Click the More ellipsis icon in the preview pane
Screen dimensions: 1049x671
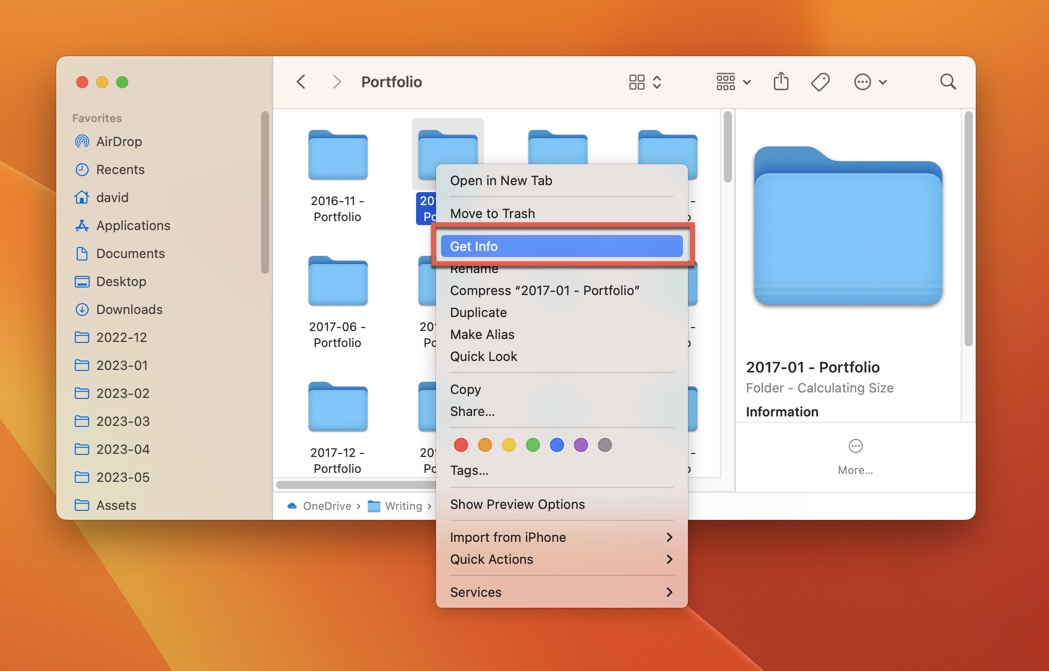855,448
